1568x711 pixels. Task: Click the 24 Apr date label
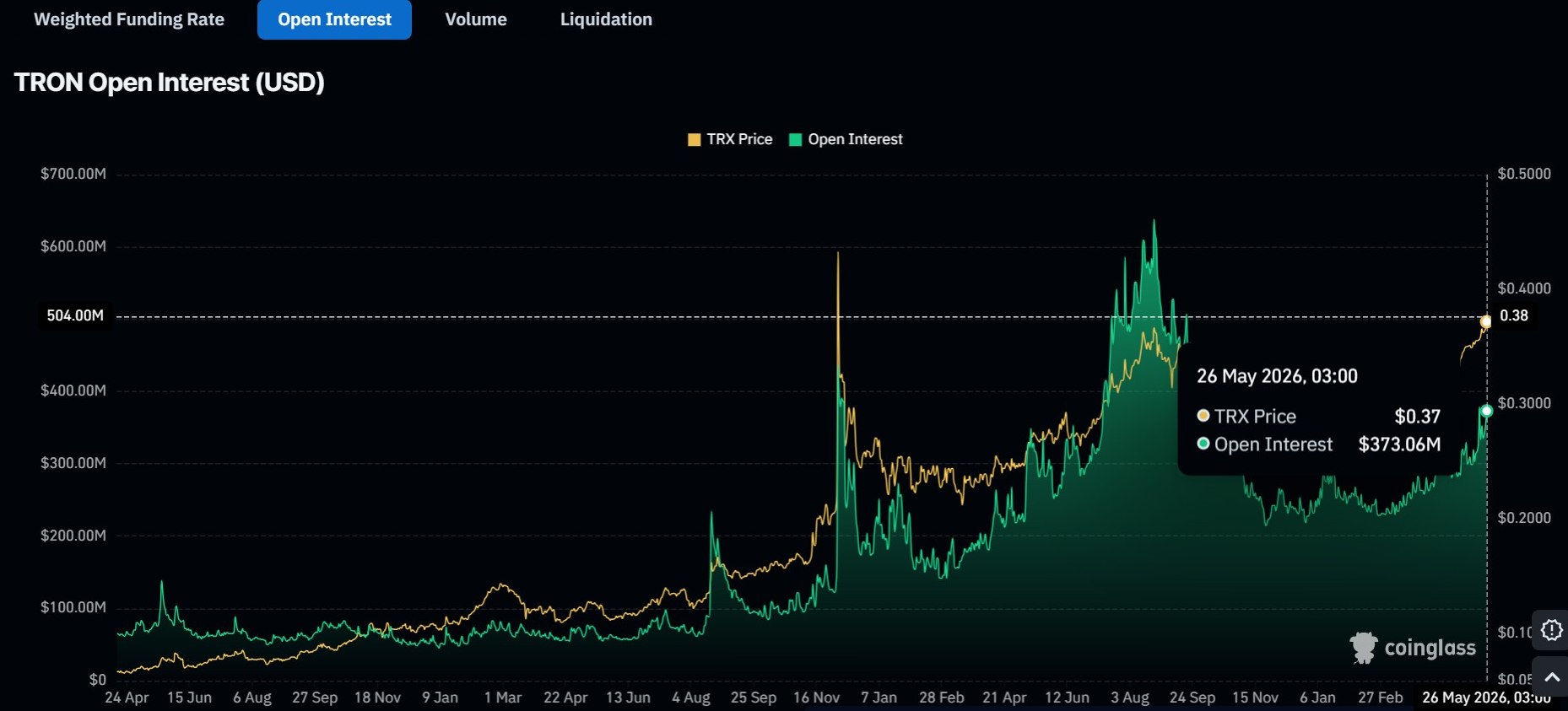pos(127,698)
